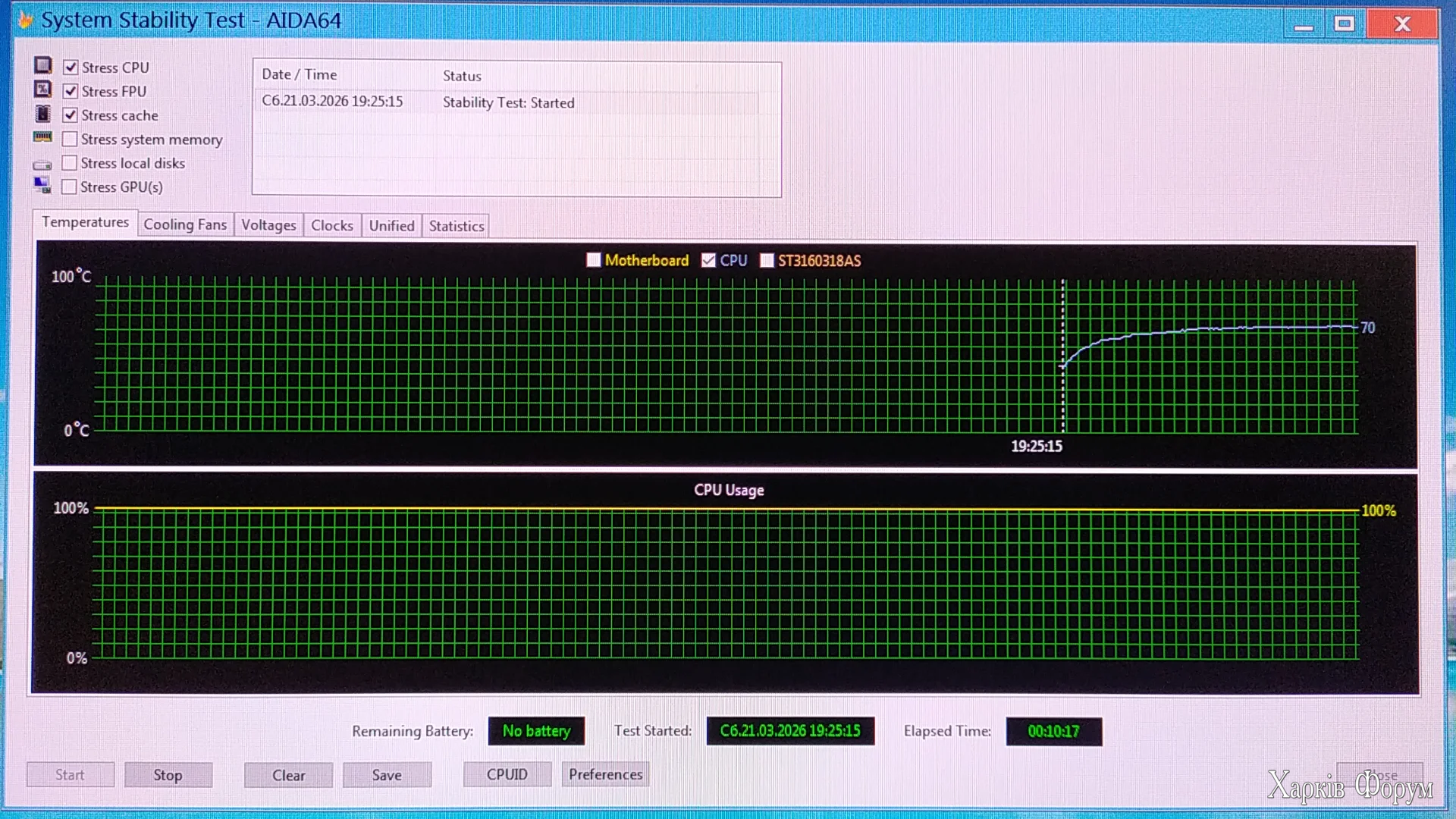Uncheck the Stress CPU checkbox
1456x819 pixels.
[71, 67]
